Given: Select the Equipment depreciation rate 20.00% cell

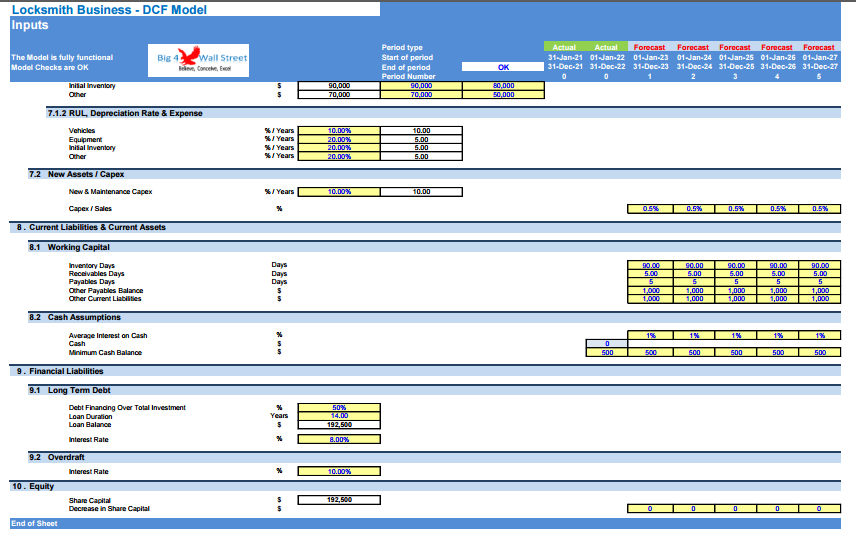Looking at the screenshot, I should (x=339, y=139).
